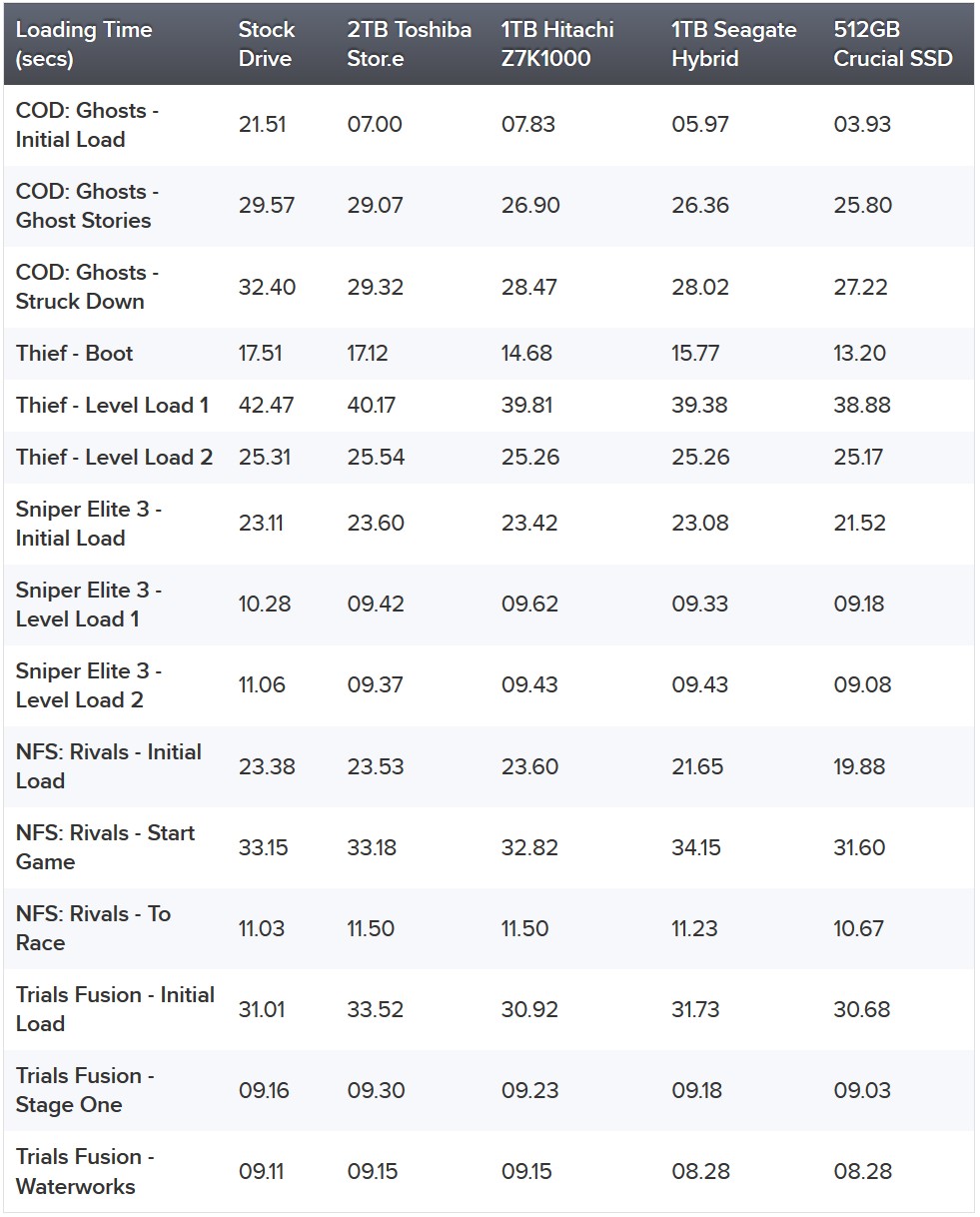The width and height of the screenshot is (980, 1217).
Task: Click the "NFS: Rivals - Start Game" row label
Action: point(105,847)
